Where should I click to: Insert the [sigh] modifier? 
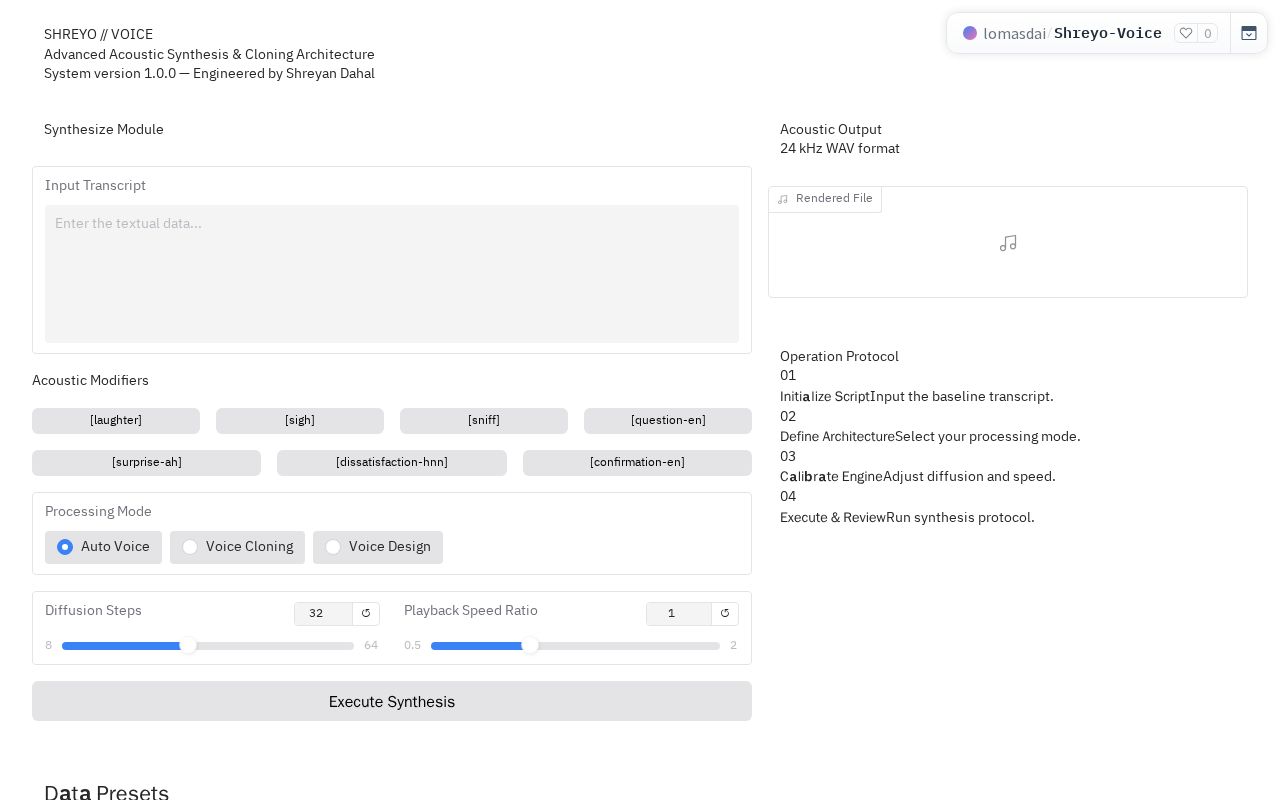[x=300, y=420]
